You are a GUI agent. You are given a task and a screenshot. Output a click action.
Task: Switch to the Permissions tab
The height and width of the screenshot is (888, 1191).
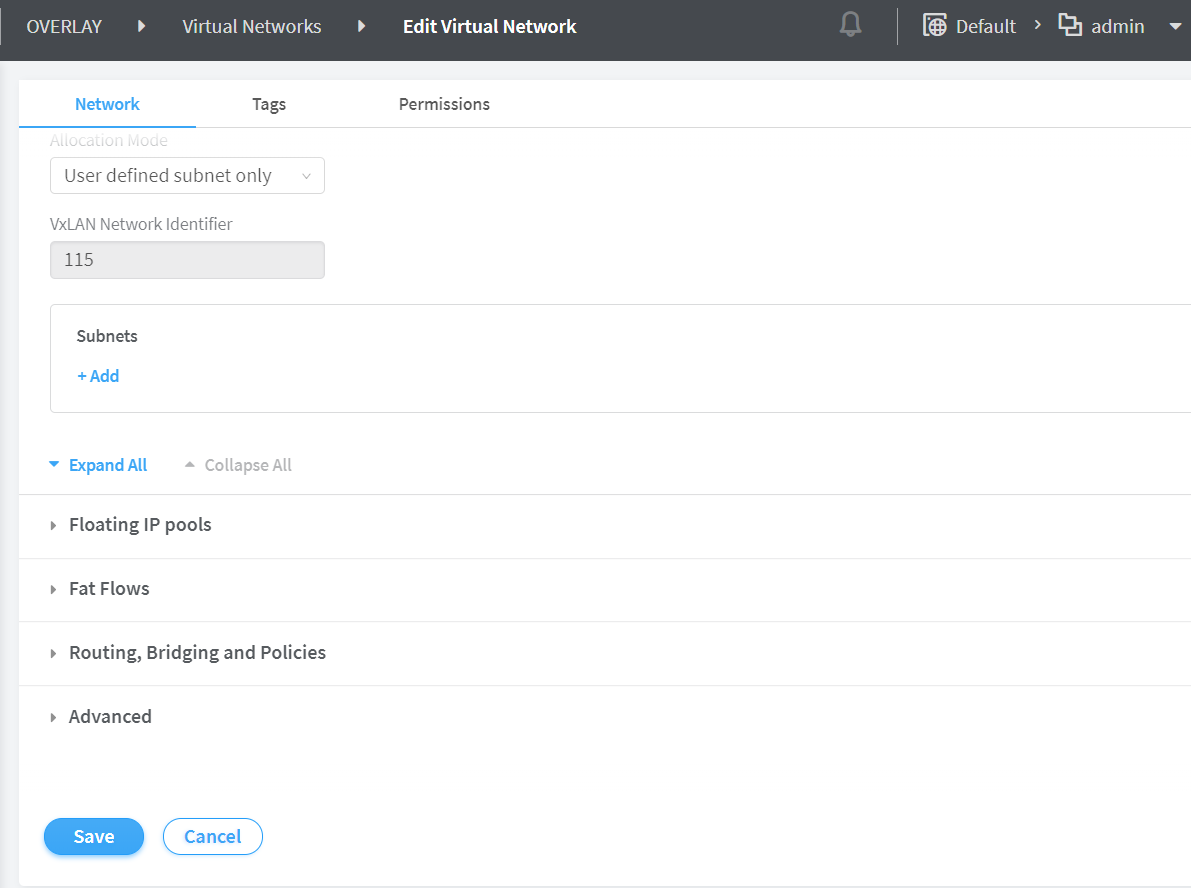[x=444, y=104]
